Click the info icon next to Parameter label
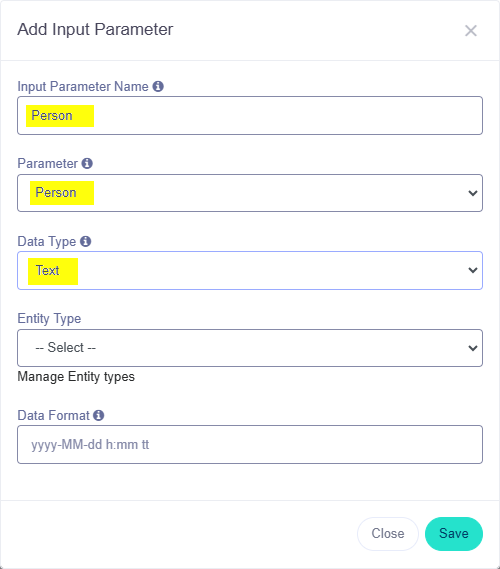This screenshot has height=569, width=500. (x=87, y=163)
